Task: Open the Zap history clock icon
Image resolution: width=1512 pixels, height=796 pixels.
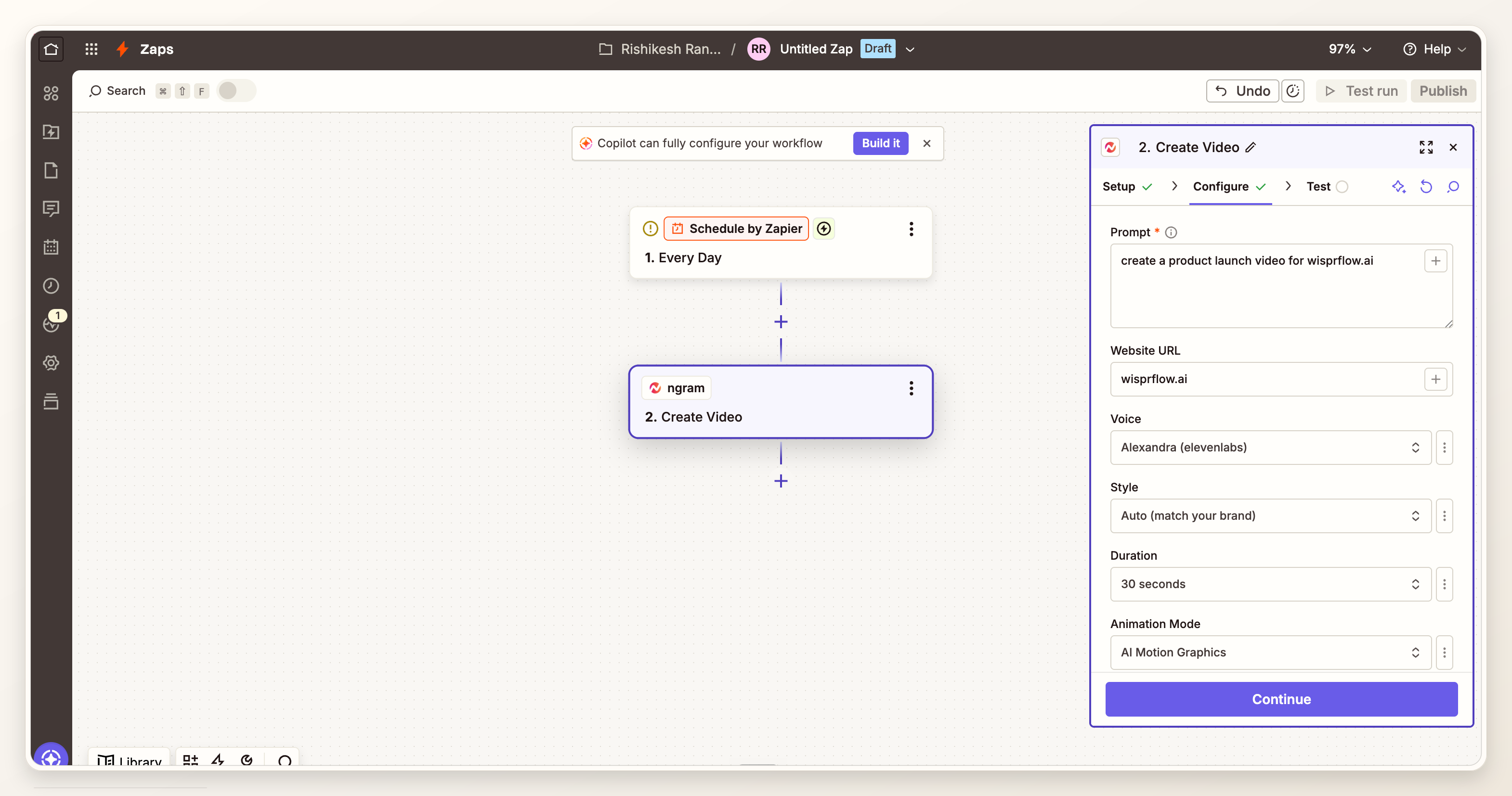Action: click(x=51, y=286)
